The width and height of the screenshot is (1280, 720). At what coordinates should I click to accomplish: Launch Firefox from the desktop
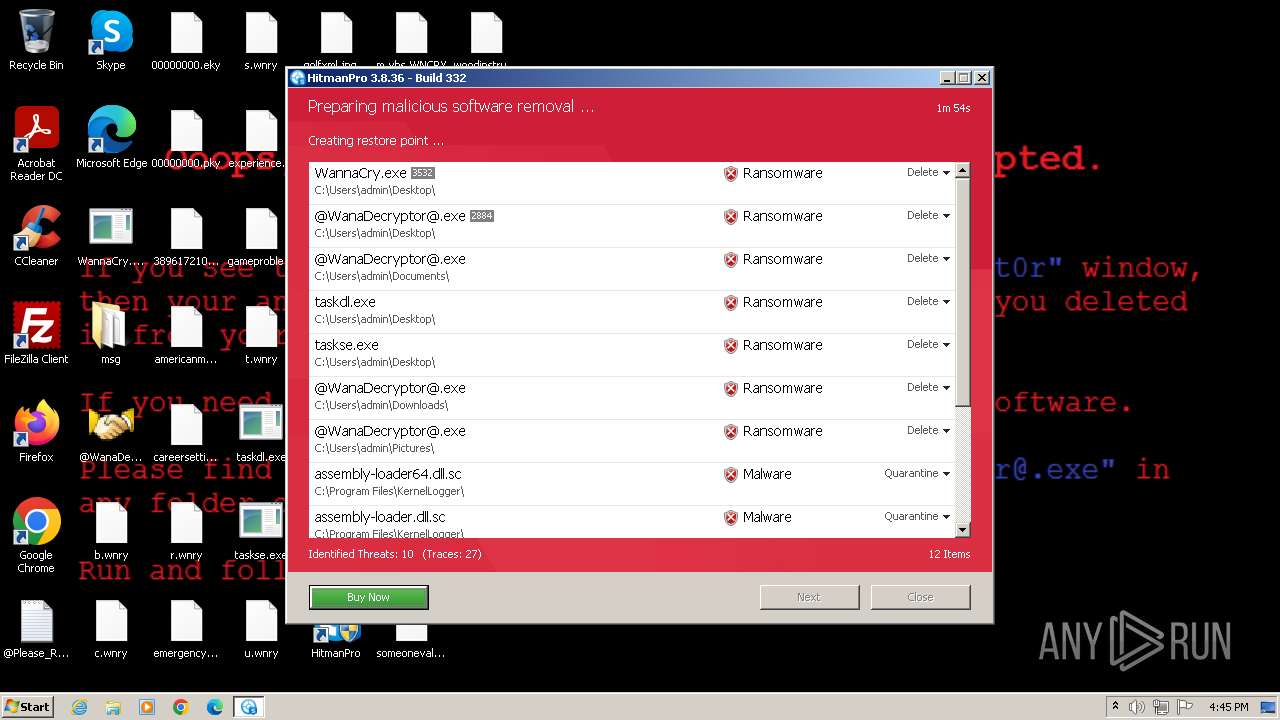point(36,432)
